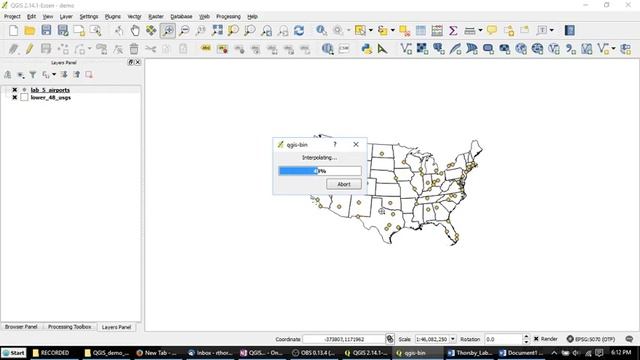
Task: Select the Zoom Out magnifier tool
Action: (184, 31)
